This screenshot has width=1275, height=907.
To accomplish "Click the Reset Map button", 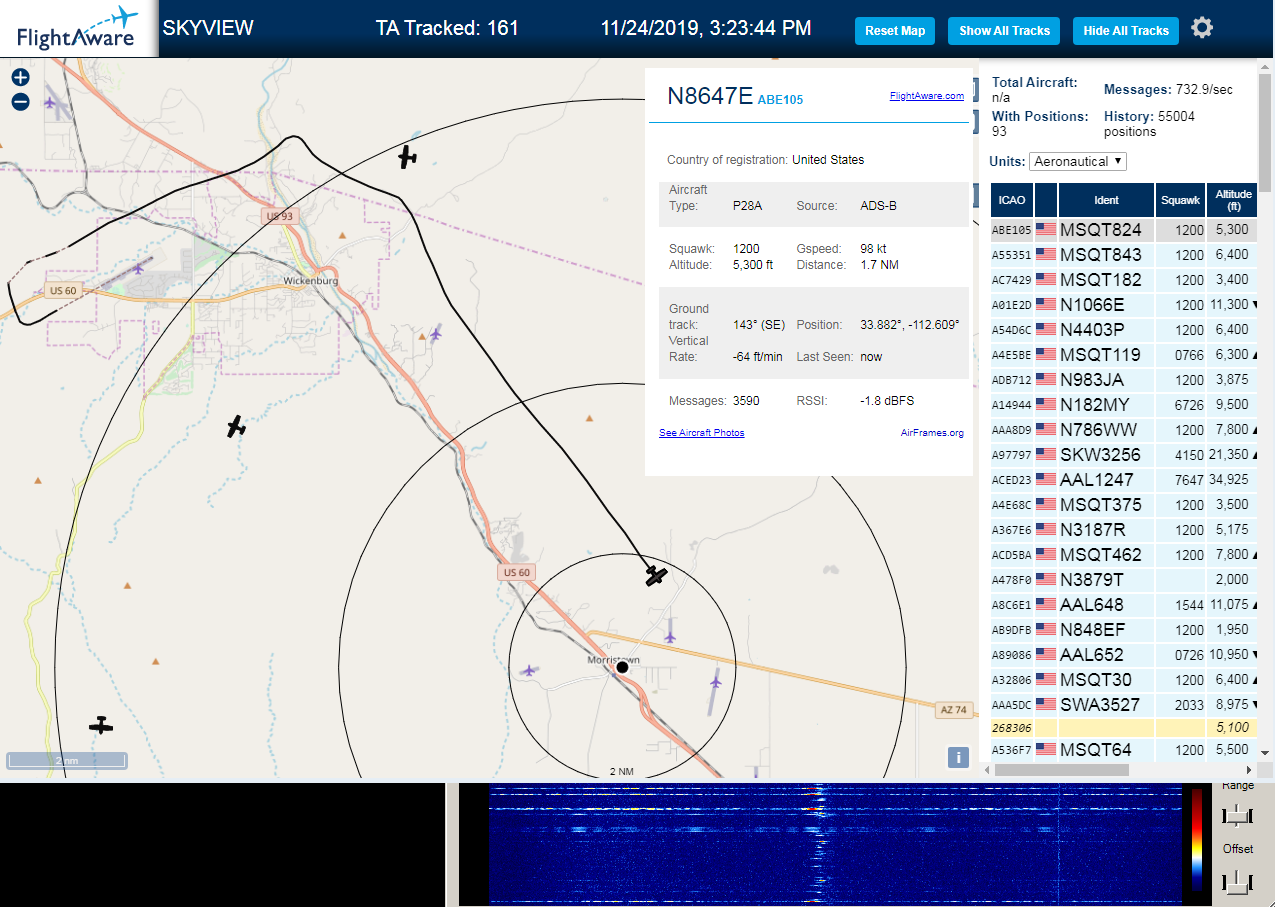I will pyautogui.click(x=895, y=31).
